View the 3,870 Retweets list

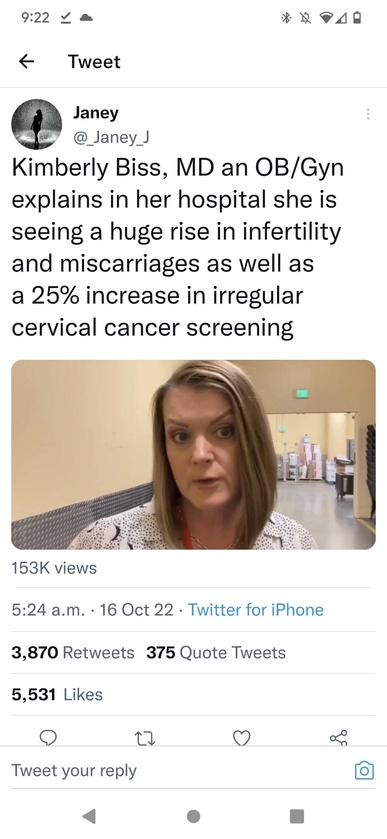[73, 652]
